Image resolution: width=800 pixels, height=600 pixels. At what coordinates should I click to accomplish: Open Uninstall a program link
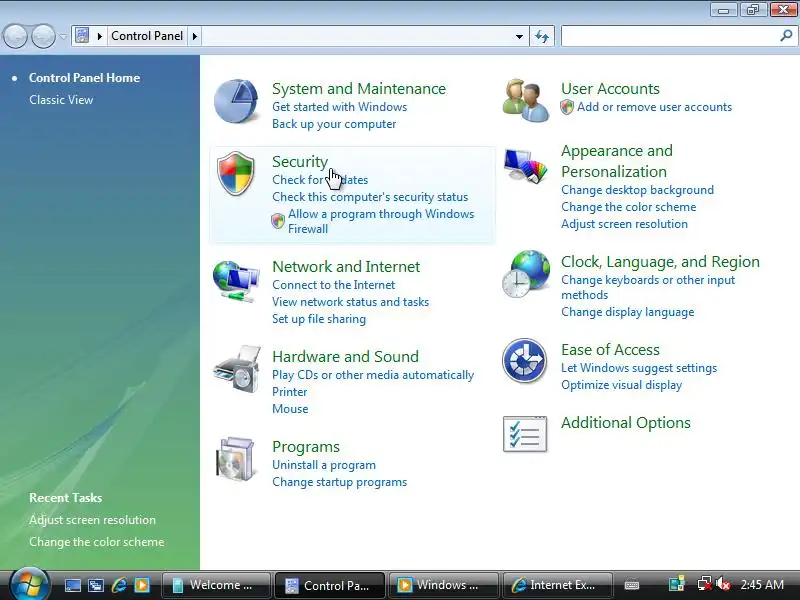click(x=323, y=465)
